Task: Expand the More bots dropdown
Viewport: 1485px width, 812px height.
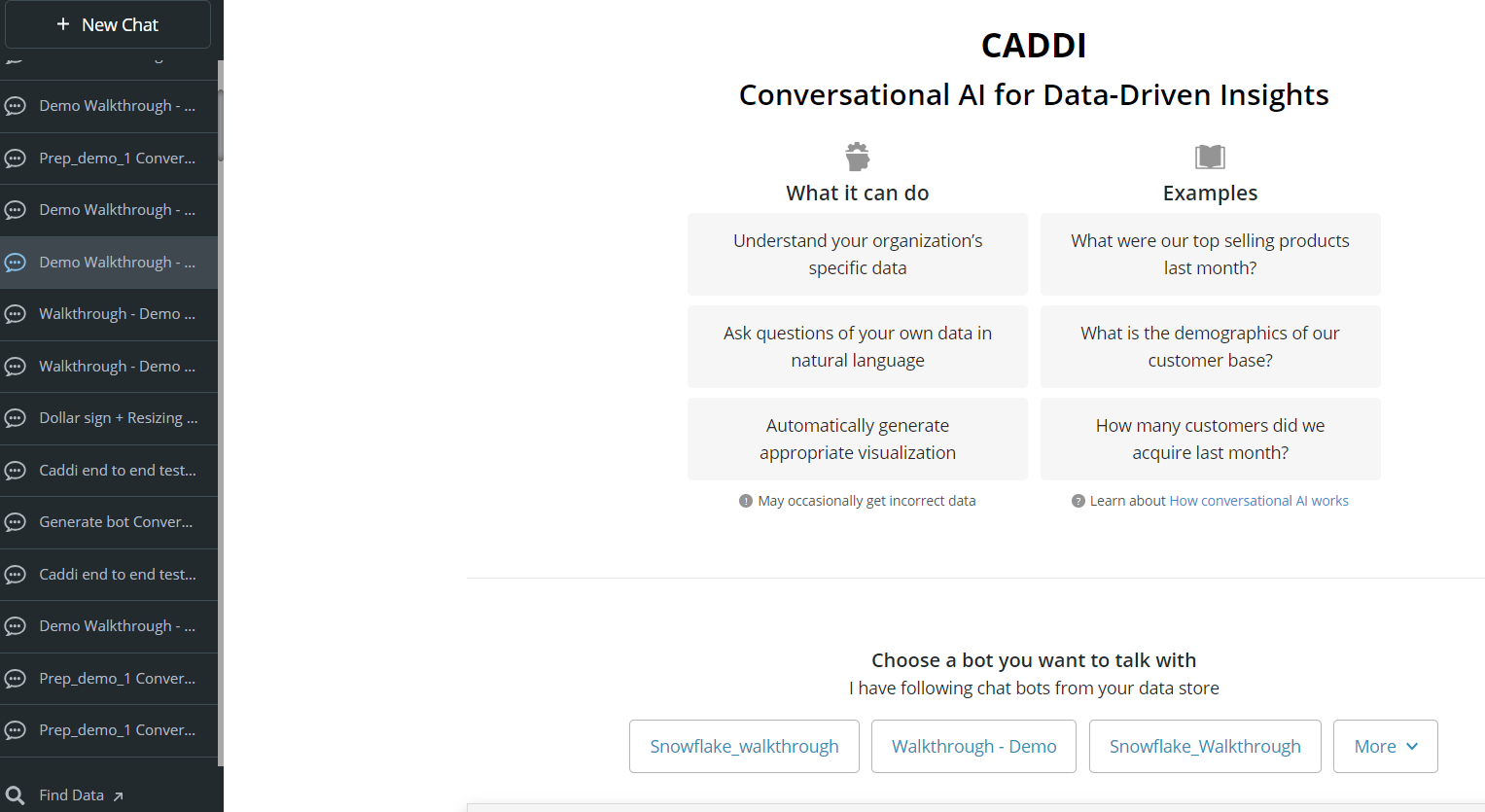Action: point(1385,746)
